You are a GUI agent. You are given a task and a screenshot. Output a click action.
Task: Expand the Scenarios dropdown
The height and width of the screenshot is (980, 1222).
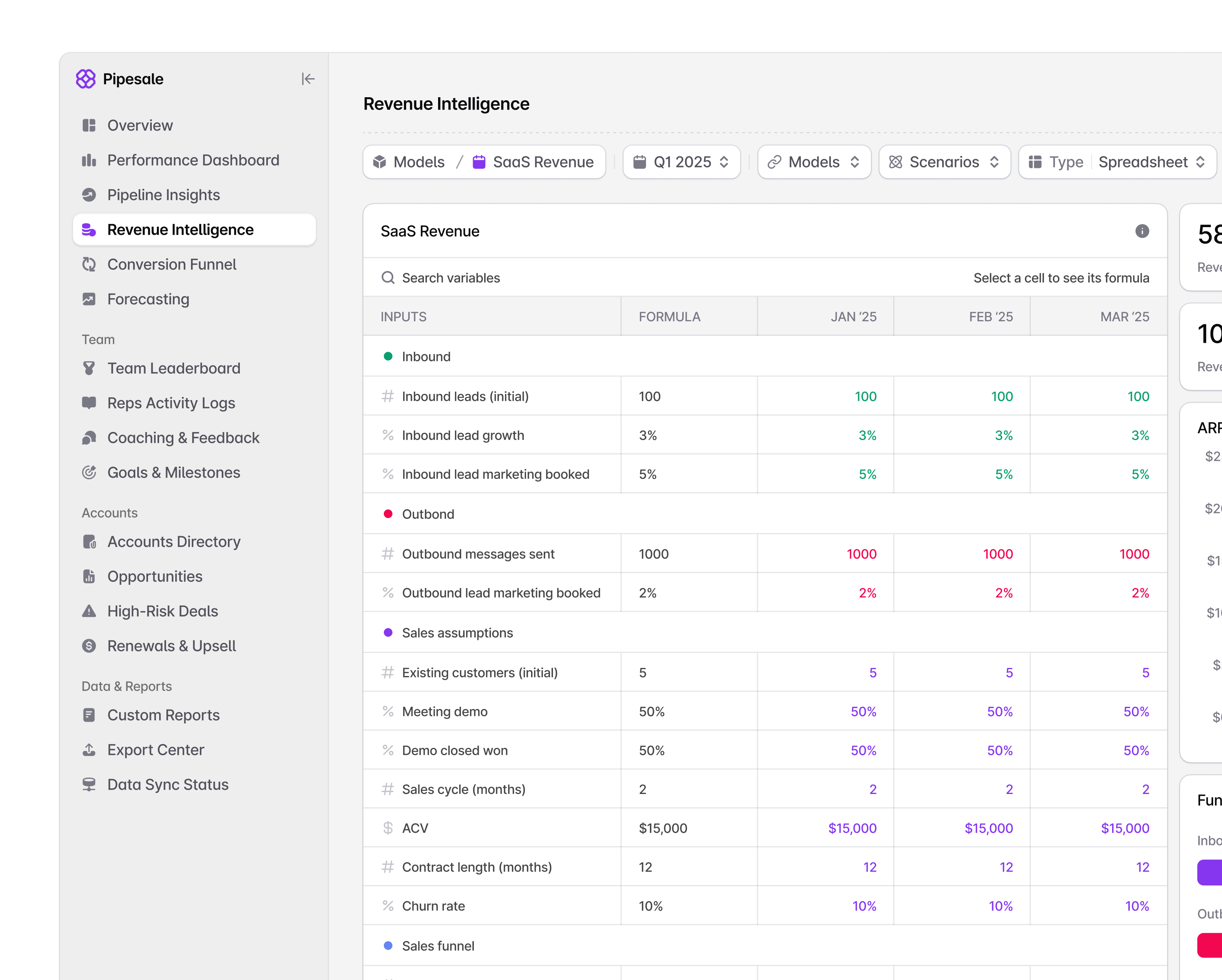coord(944,162)
